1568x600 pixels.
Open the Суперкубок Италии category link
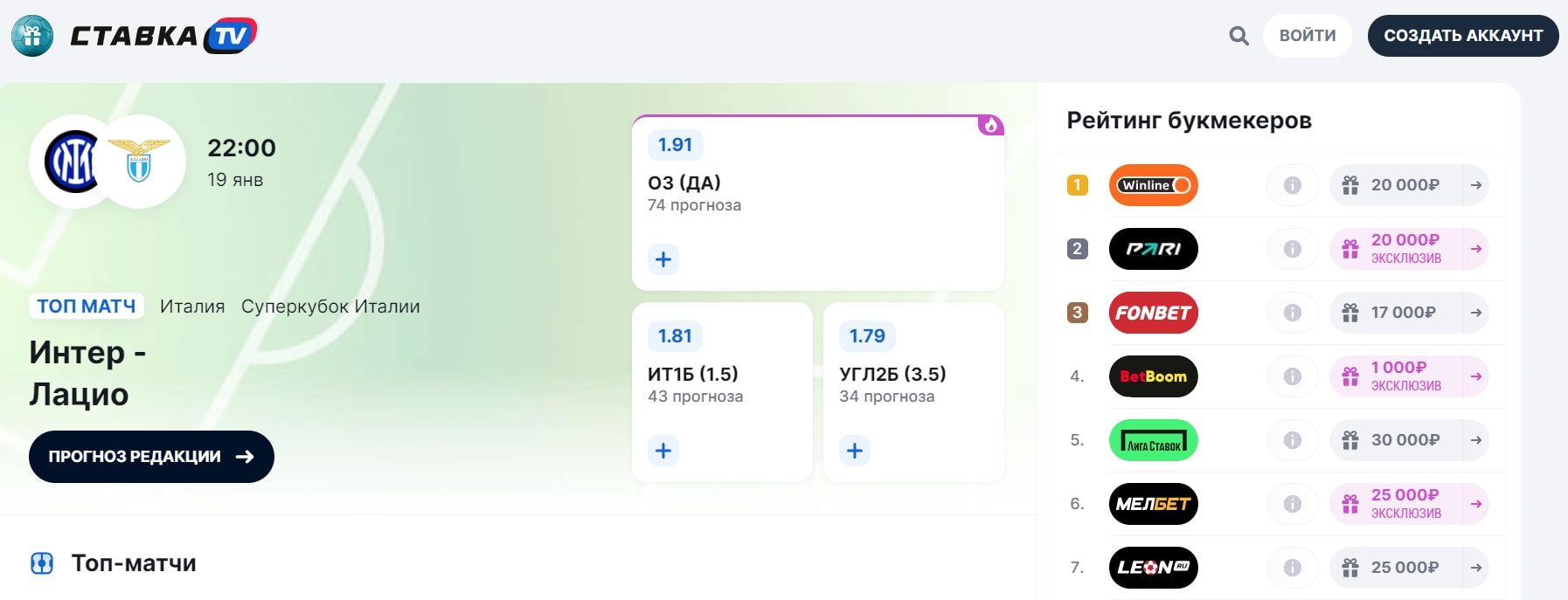[330, 307]
